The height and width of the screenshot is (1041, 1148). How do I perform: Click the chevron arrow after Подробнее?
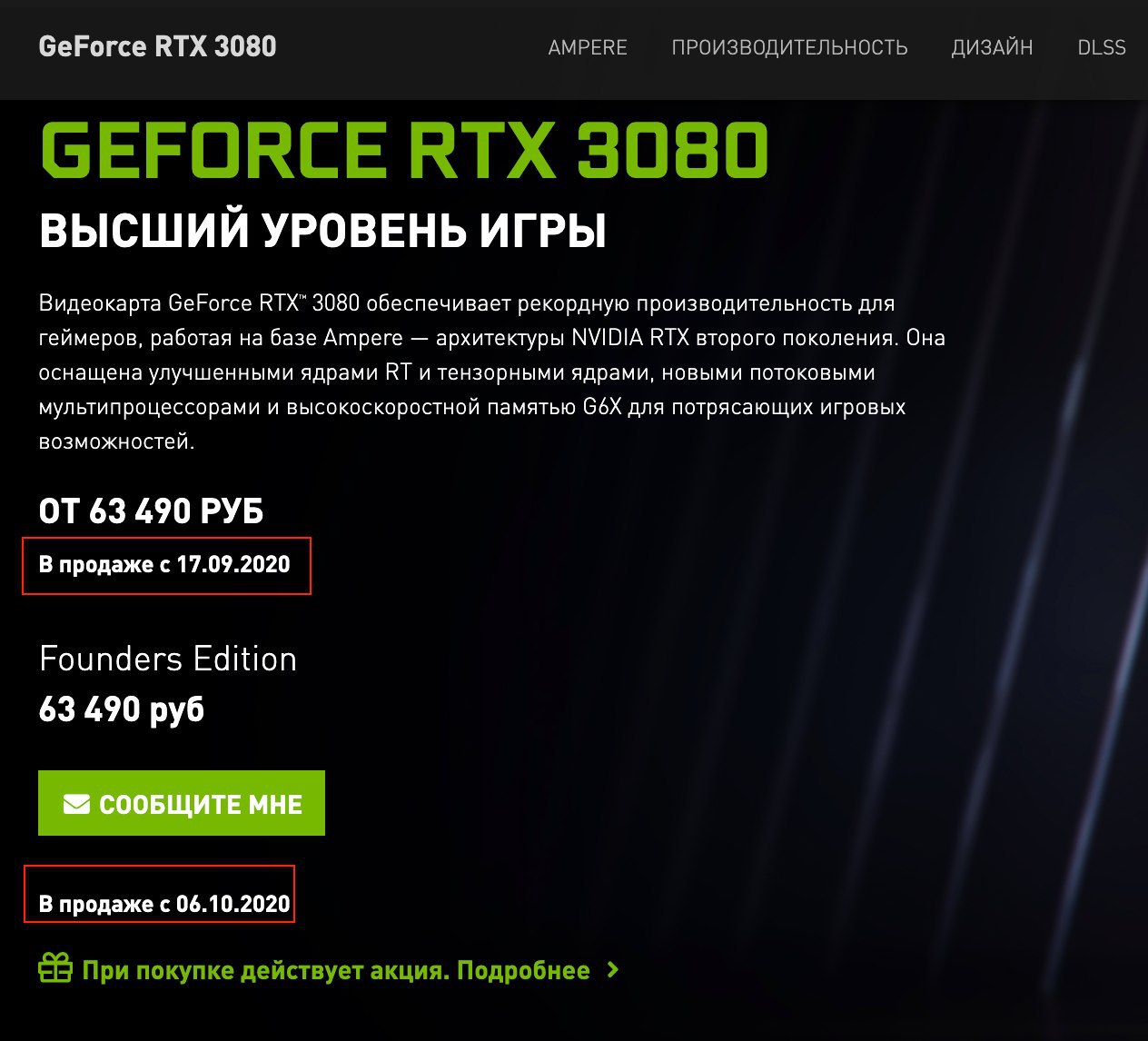pyautogui.click(x=613, y=970)
